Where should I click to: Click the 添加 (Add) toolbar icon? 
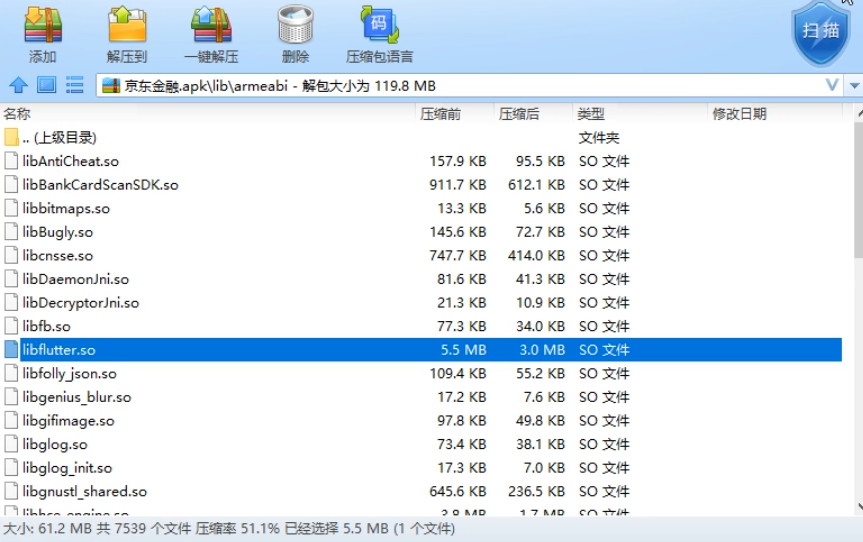(x=42, y=24)
